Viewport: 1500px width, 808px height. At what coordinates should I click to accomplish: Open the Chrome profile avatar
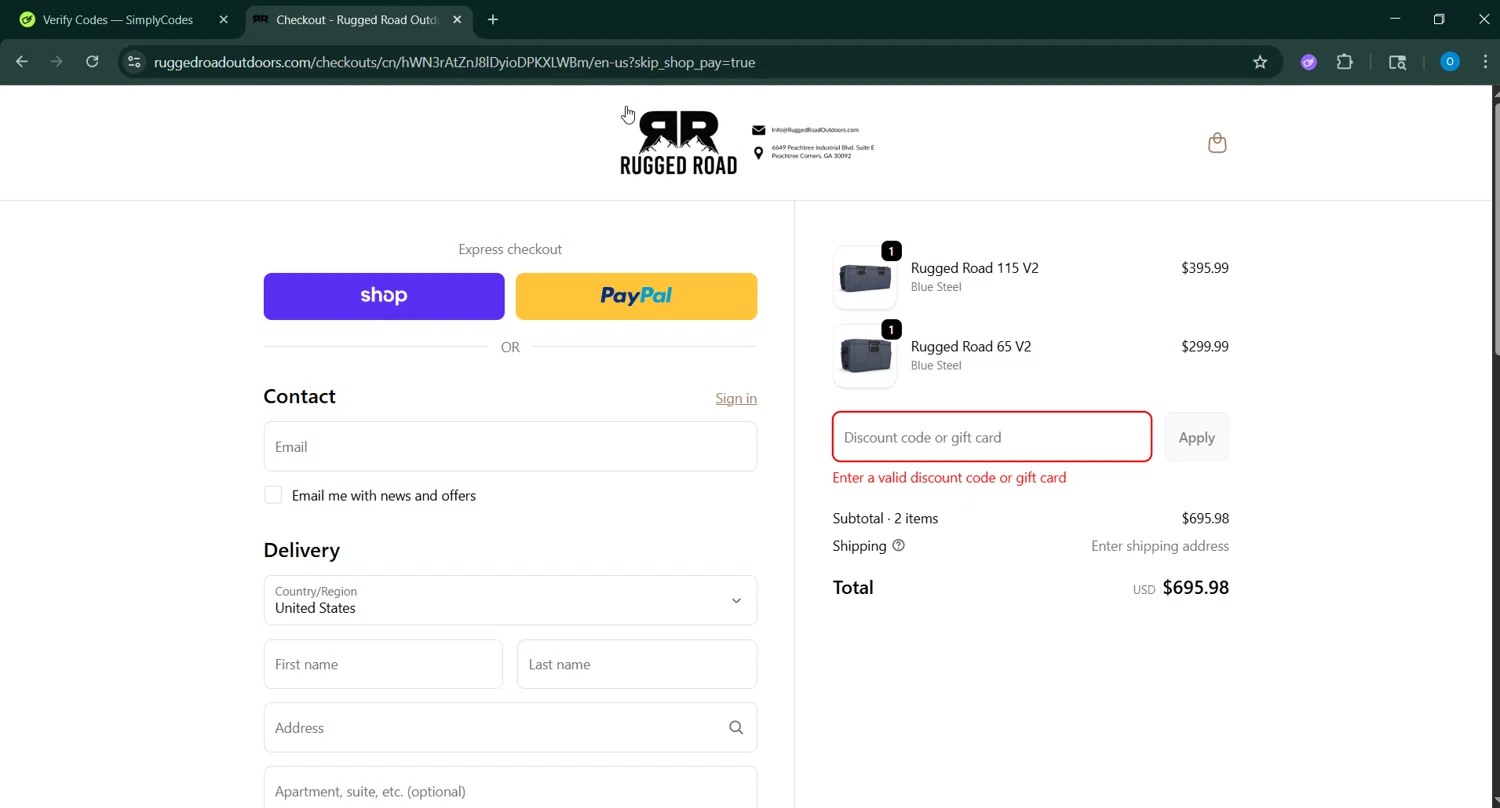(x=1449, y=62)
